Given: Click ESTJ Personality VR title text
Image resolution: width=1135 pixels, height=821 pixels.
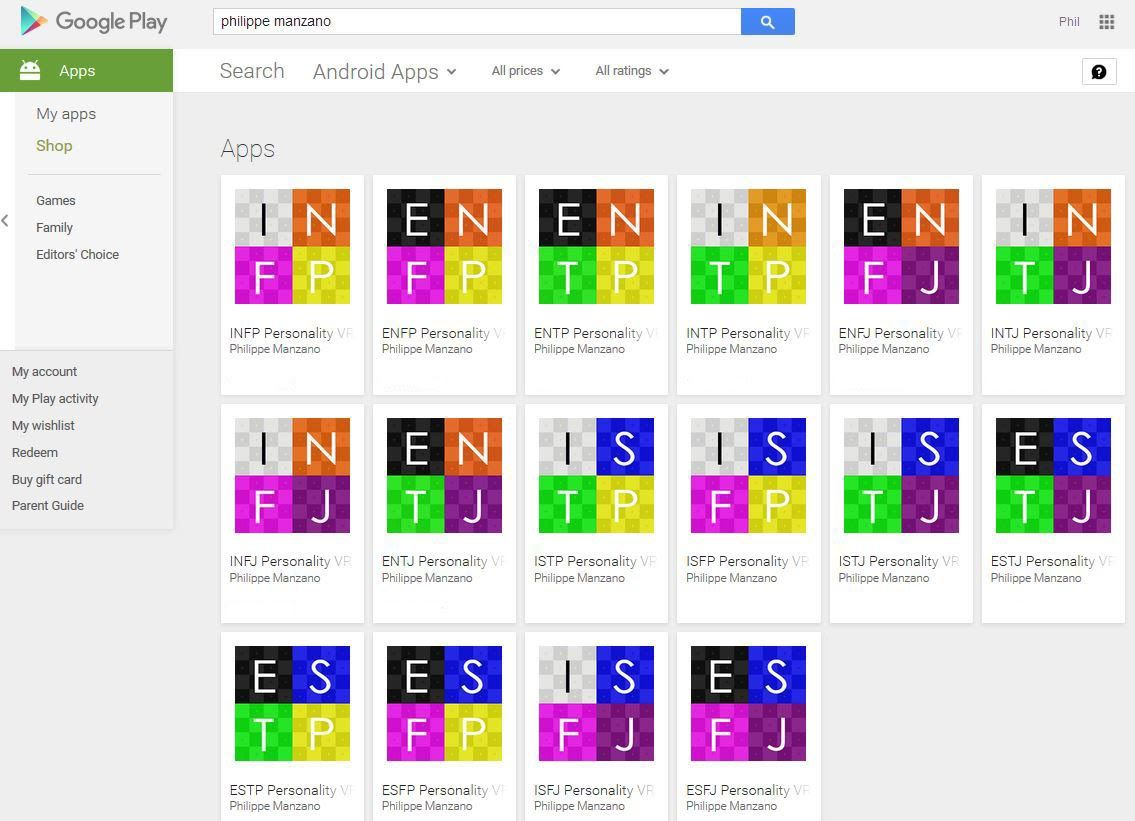Looking at the screenshot, I should coord(1052,561).
